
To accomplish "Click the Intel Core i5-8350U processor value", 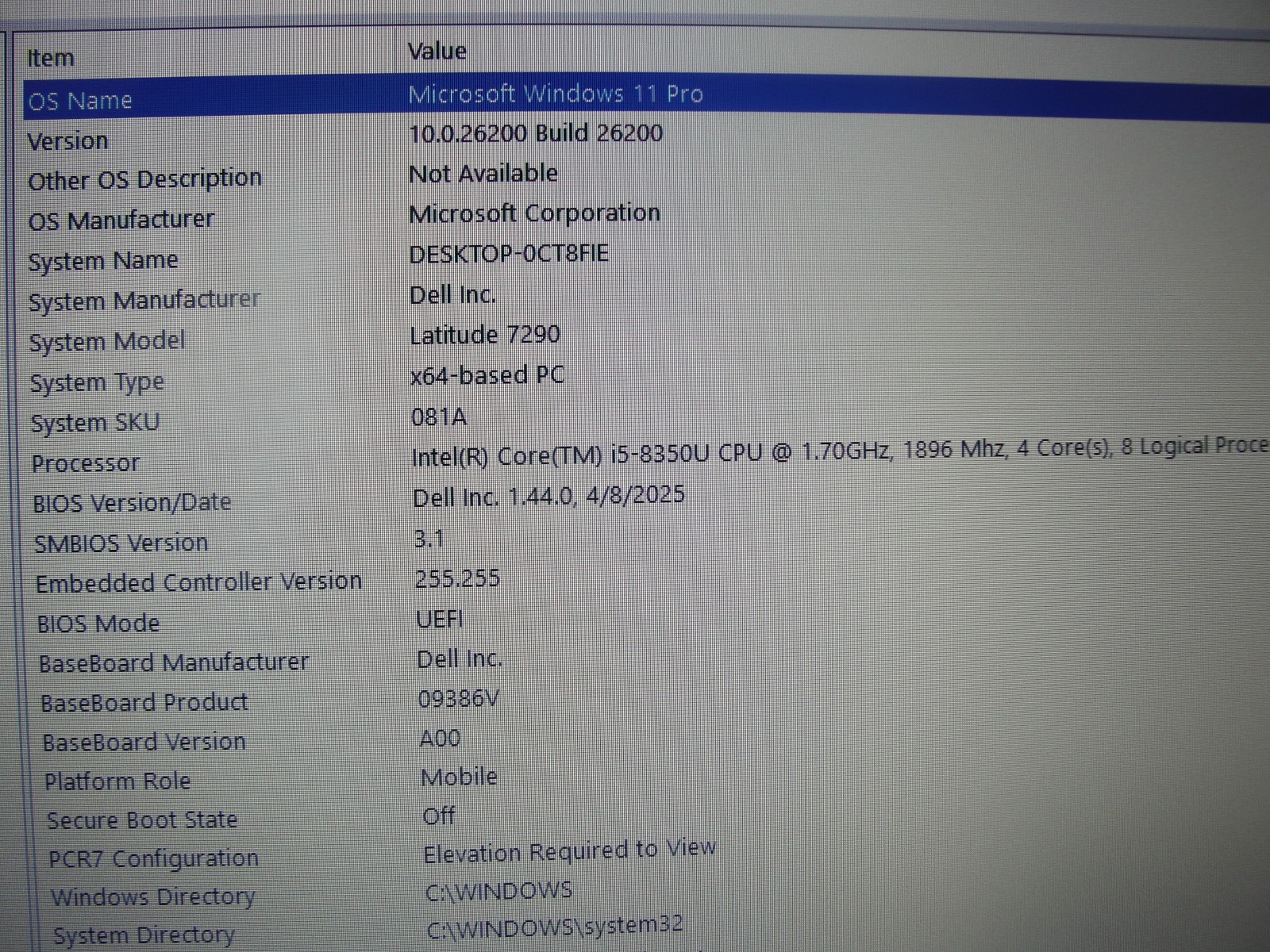I will [840, 451].
